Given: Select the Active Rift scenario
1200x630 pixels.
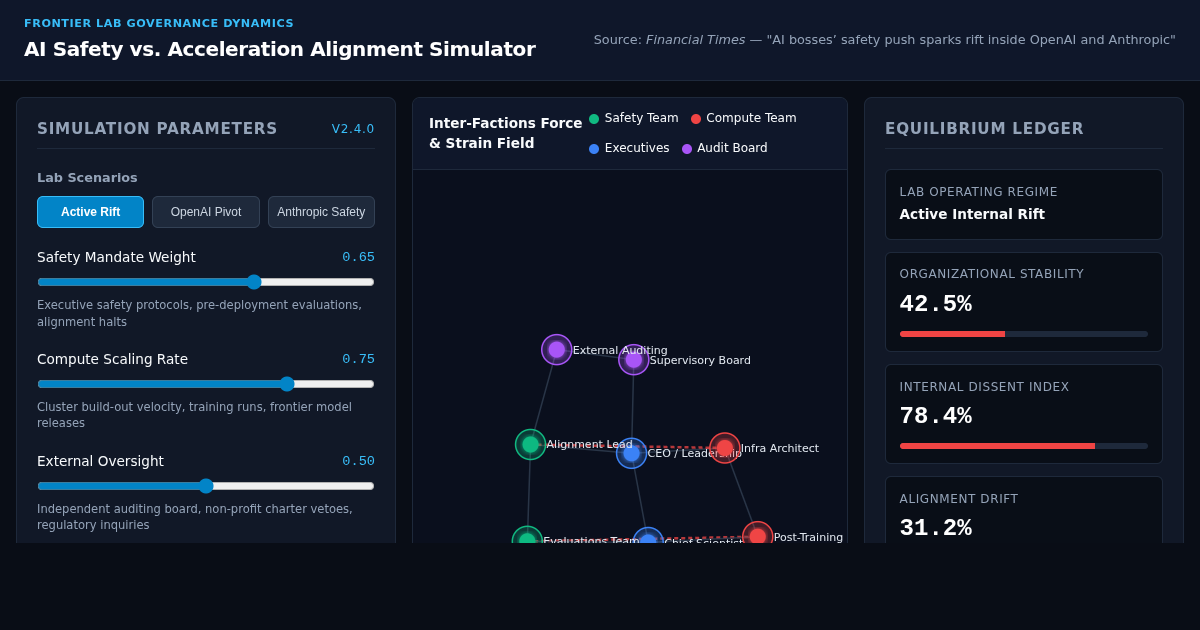Looking at the screenshot, I should [90, 212].
